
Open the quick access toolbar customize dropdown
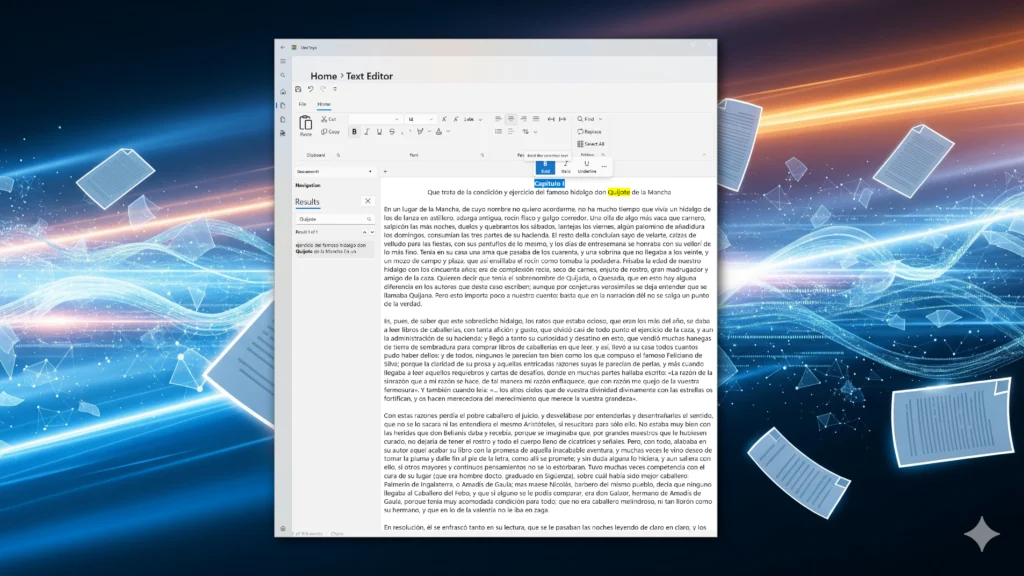[335, 89]
